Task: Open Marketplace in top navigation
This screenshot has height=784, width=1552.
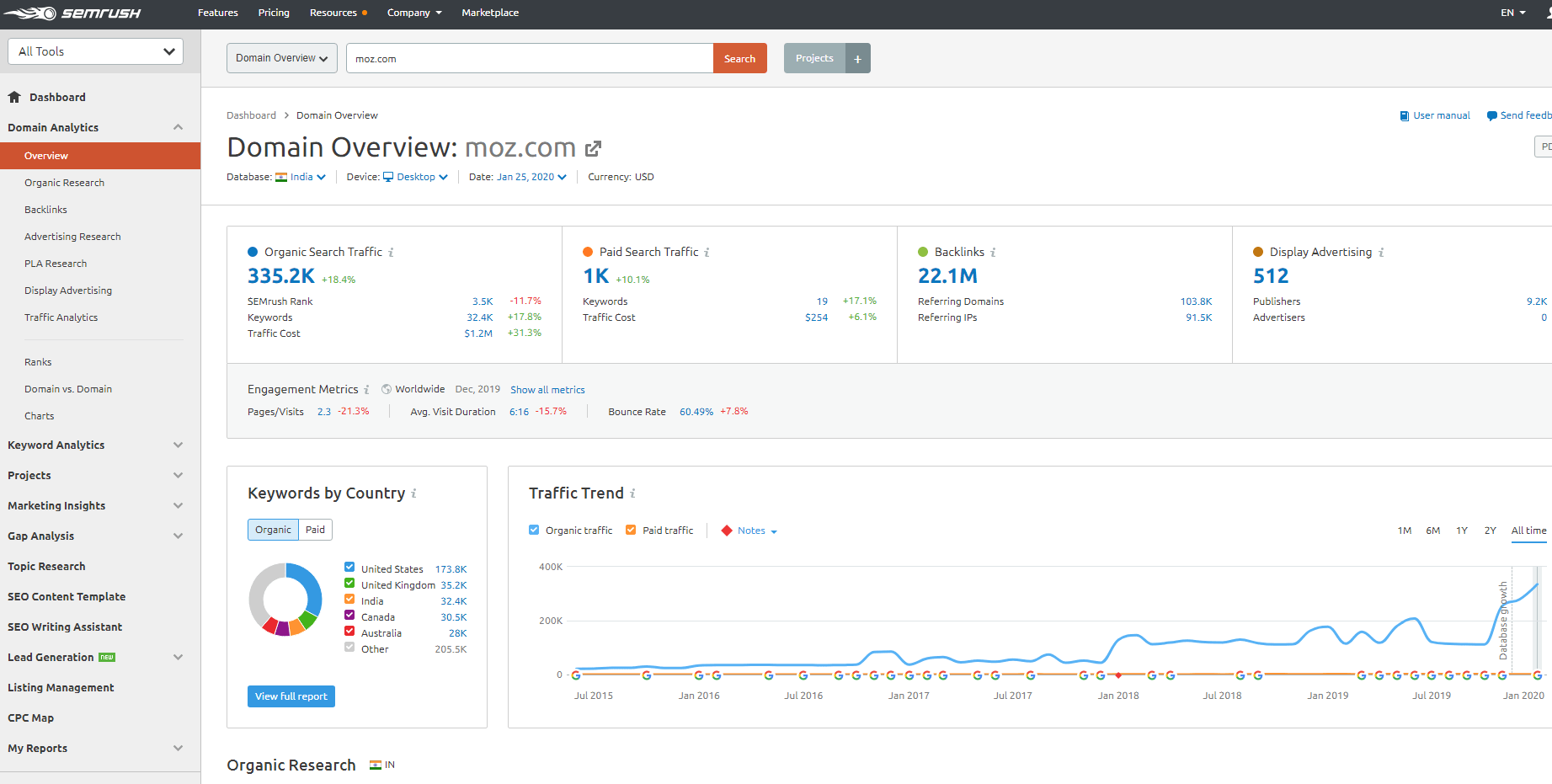Action: coord(490,13)
